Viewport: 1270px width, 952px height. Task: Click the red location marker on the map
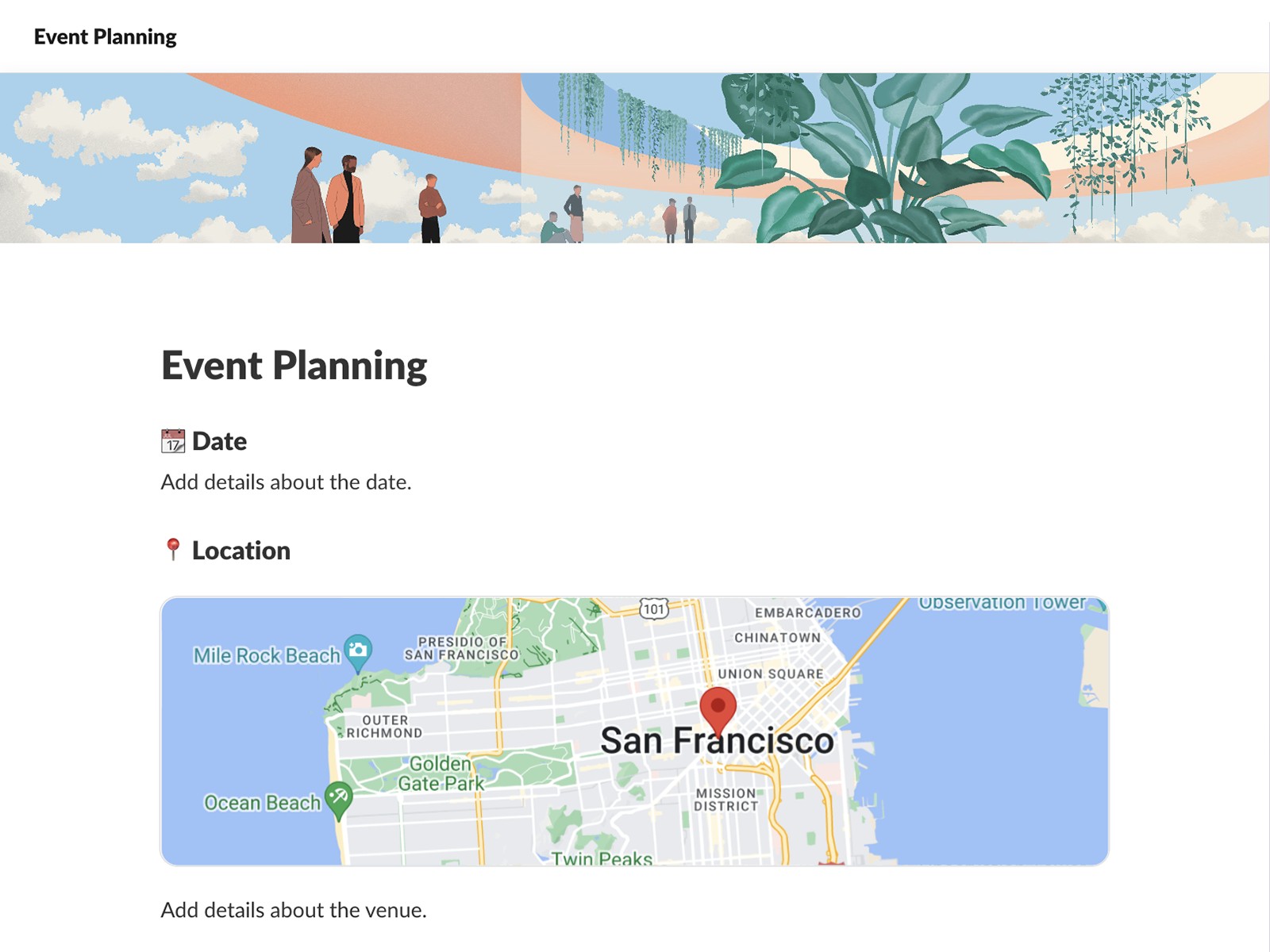point(718,712)
